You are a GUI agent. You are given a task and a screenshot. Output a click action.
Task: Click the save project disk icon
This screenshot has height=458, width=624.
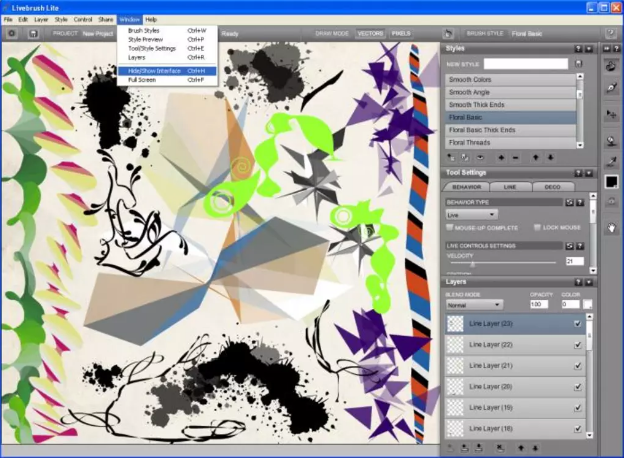(x=34, y=33)
